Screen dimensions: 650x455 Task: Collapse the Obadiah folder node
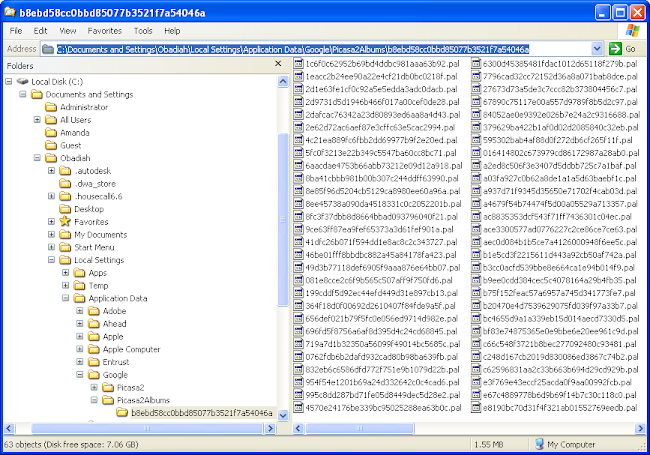(37, 158)
